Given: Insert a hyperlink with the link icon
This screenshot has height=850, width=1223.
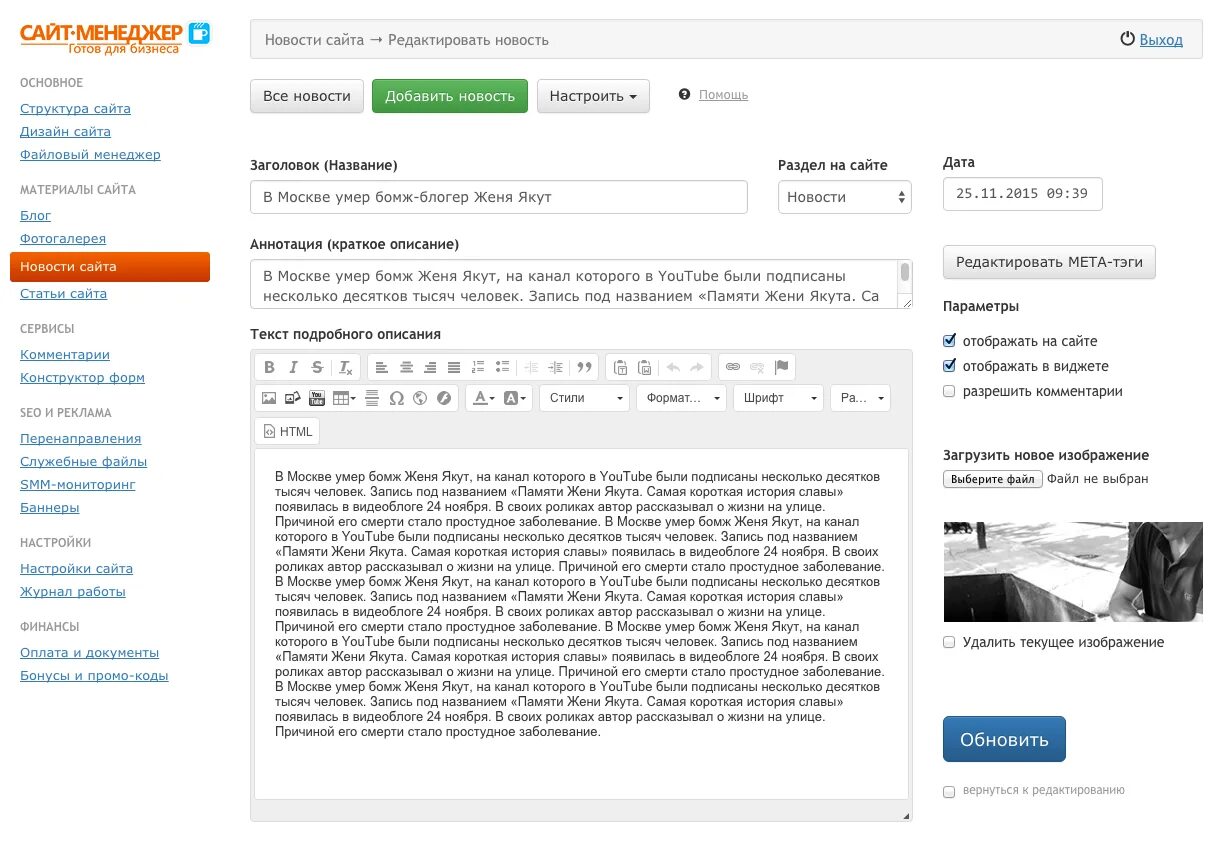Looking at the screenshot, I should (x=733, y=367).
